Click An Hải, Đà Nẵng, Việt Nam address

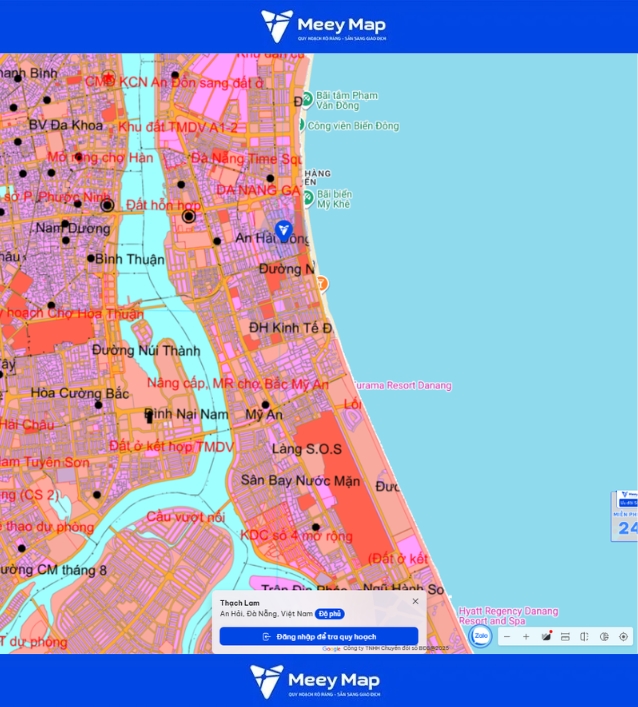point(266,614)
